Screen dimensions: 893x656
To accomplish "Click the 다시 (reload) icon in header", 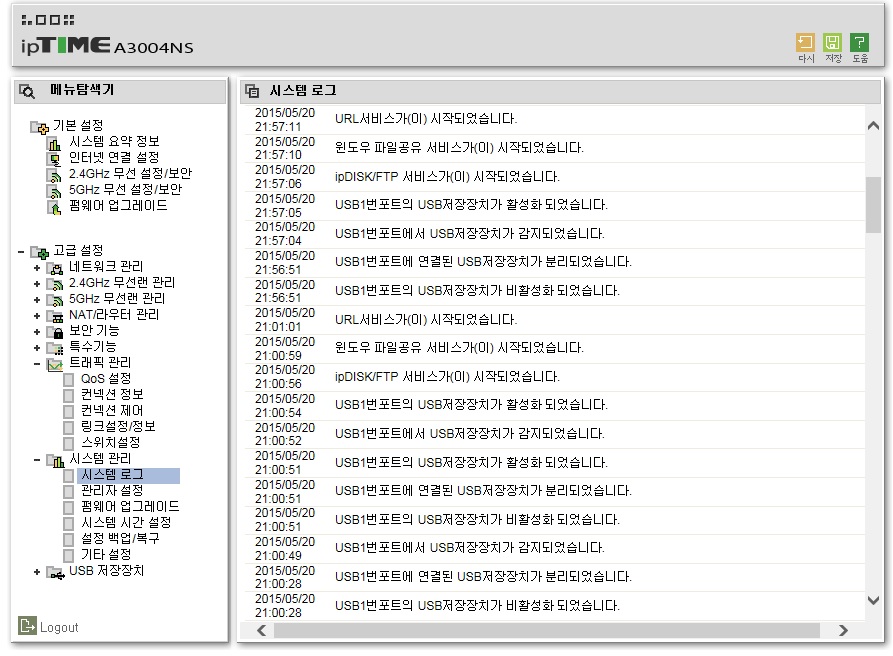I will coord(805,43).
